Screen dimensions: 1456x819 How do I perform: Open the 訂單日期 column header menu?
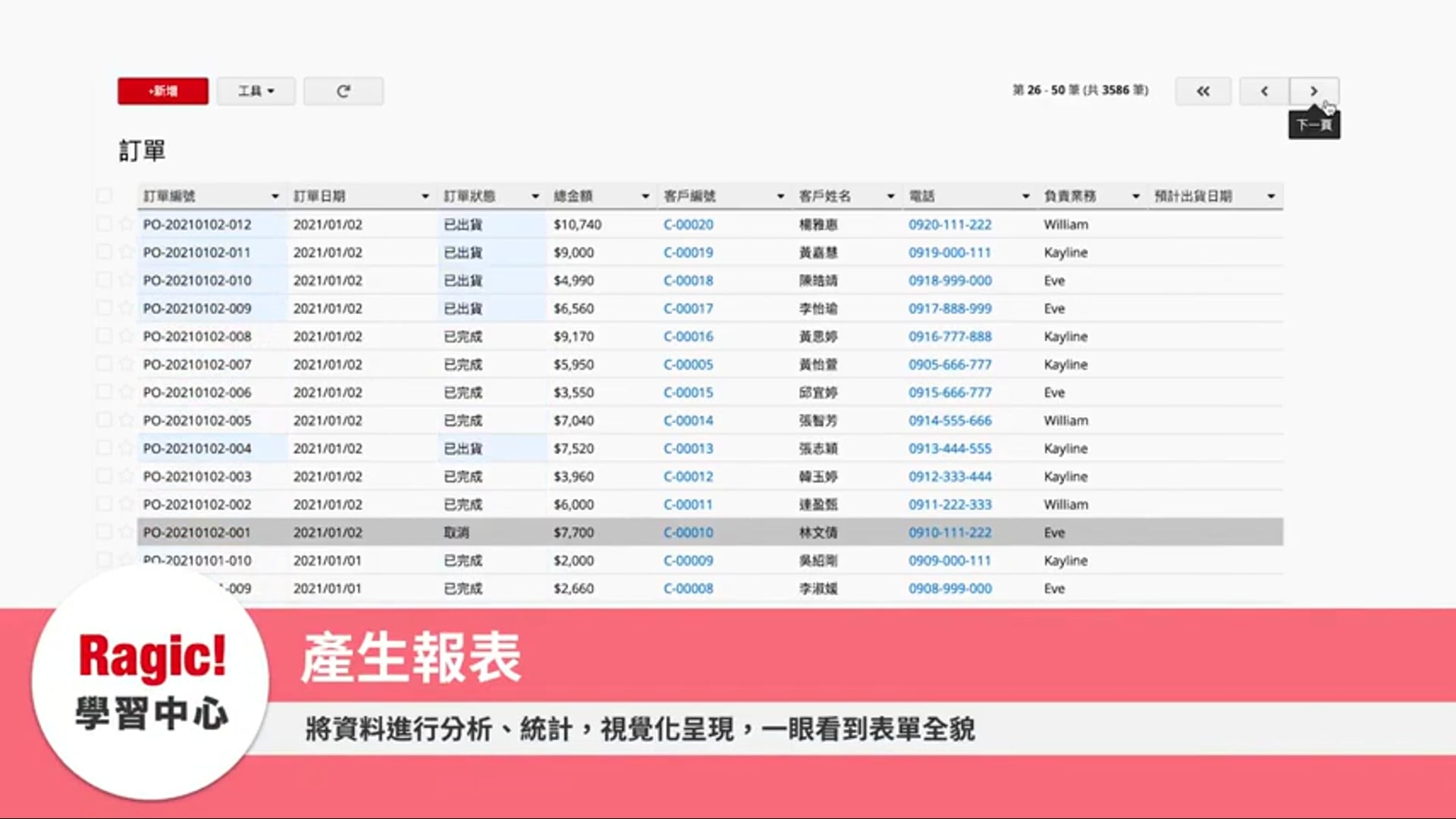(425, 196)
